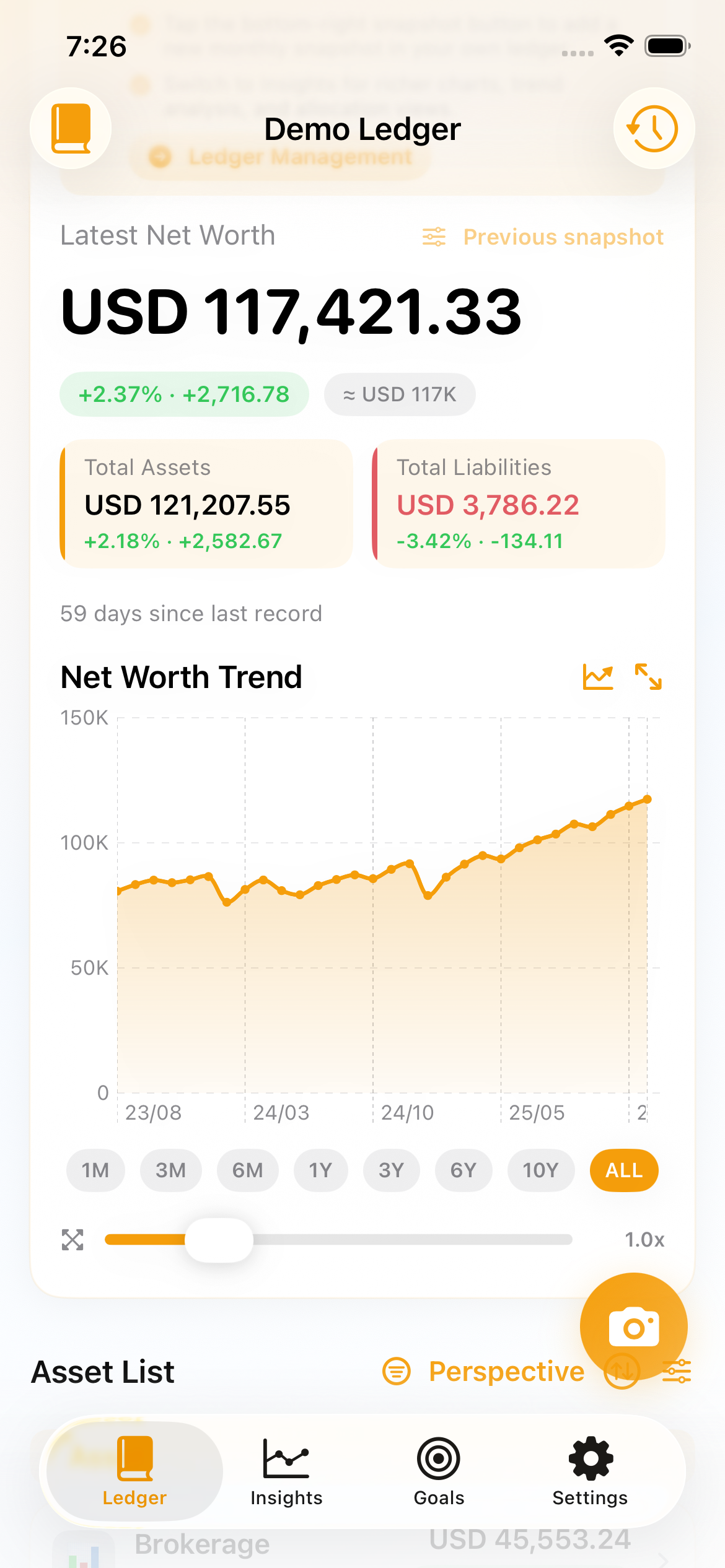Viewport: 725px width, 1568px height.
Task: Expand Net Worth Trend chart fullscreen
Action: click(x=648, y=676)
